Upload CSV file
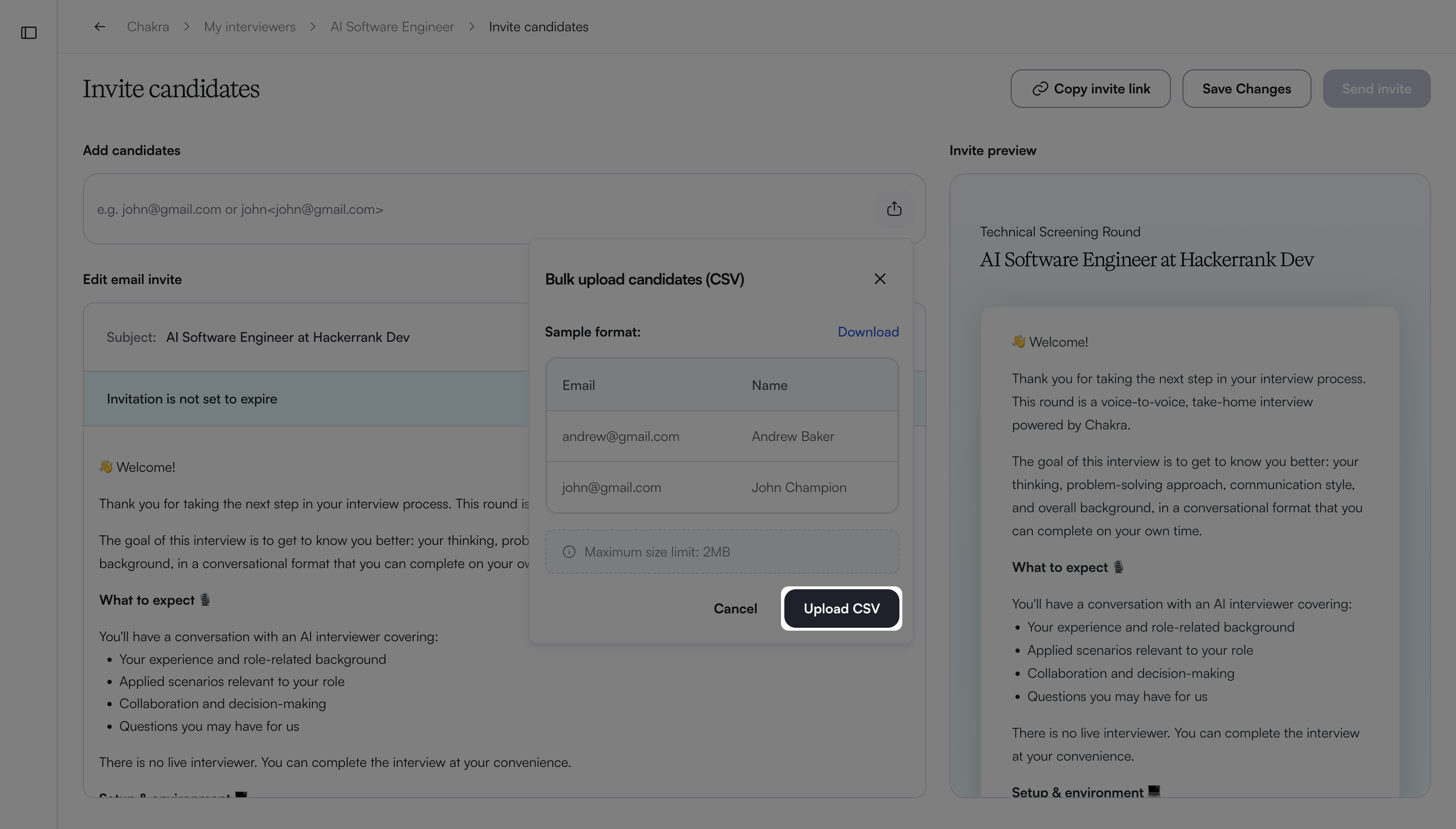 pos(842,609)
